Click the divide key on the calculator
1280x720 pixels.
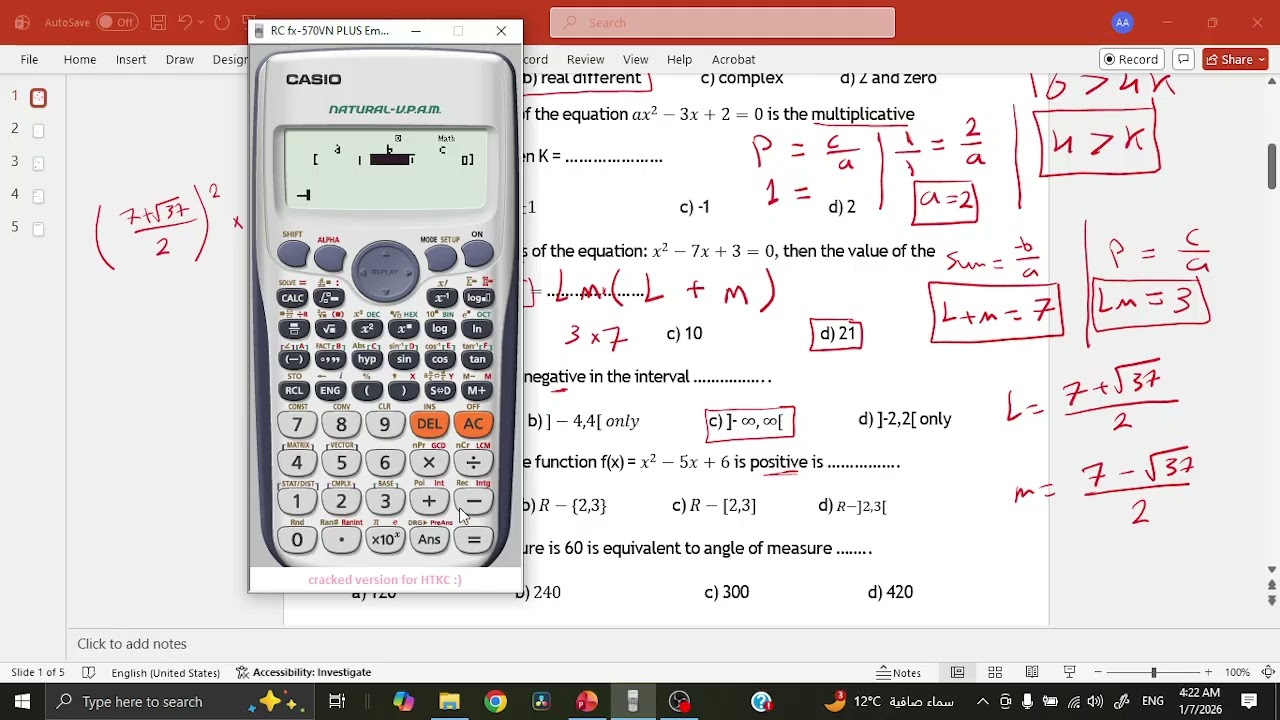(473, 463)
